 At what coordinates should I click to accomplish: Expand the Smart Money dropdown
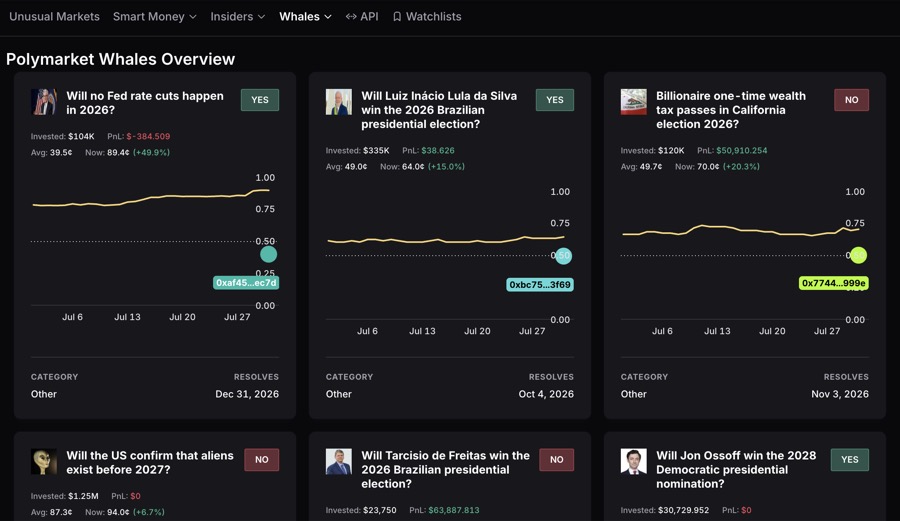click(154, 17)
